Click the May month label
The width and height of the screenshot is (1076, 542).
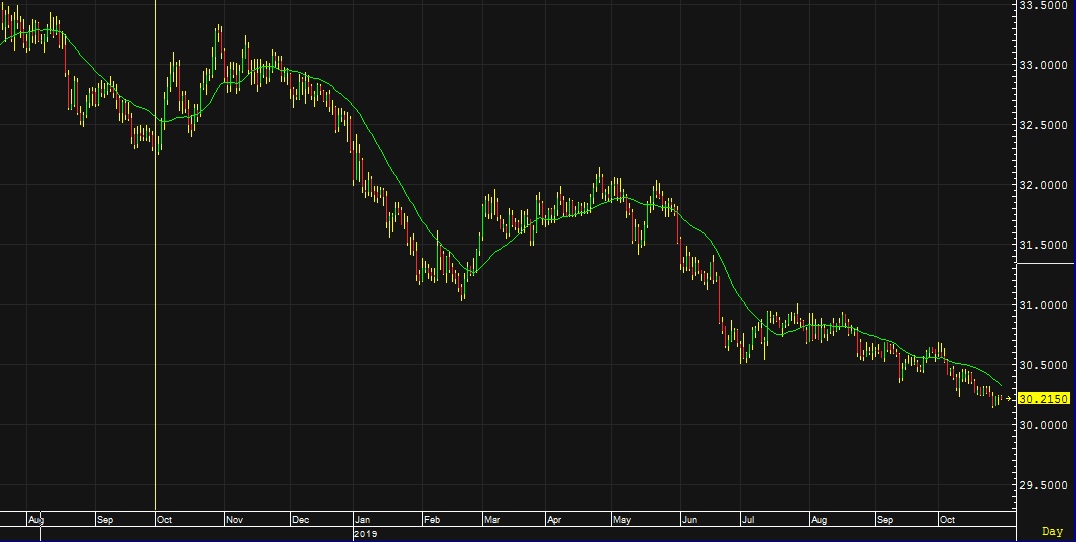pyautogui.click(x=622, y=520)
